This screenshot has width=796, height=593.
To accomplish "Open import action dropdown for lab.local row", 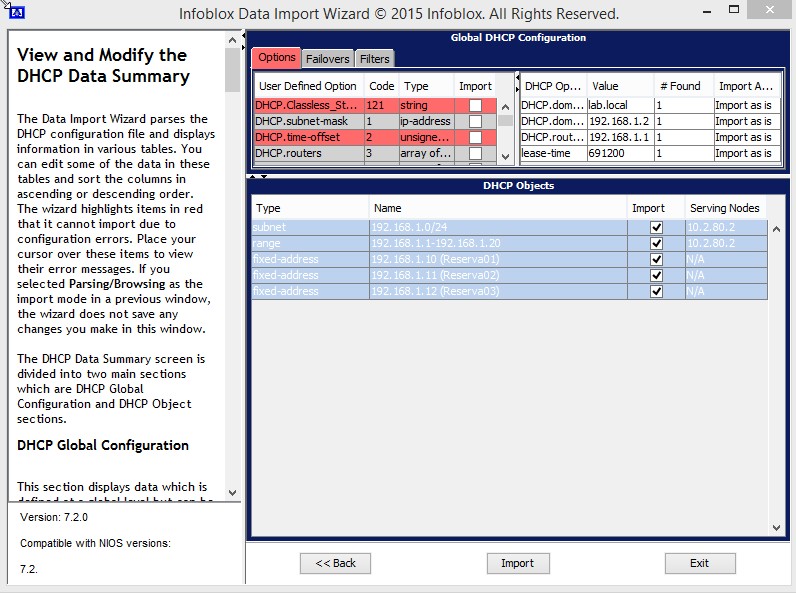I will (744, 105).
